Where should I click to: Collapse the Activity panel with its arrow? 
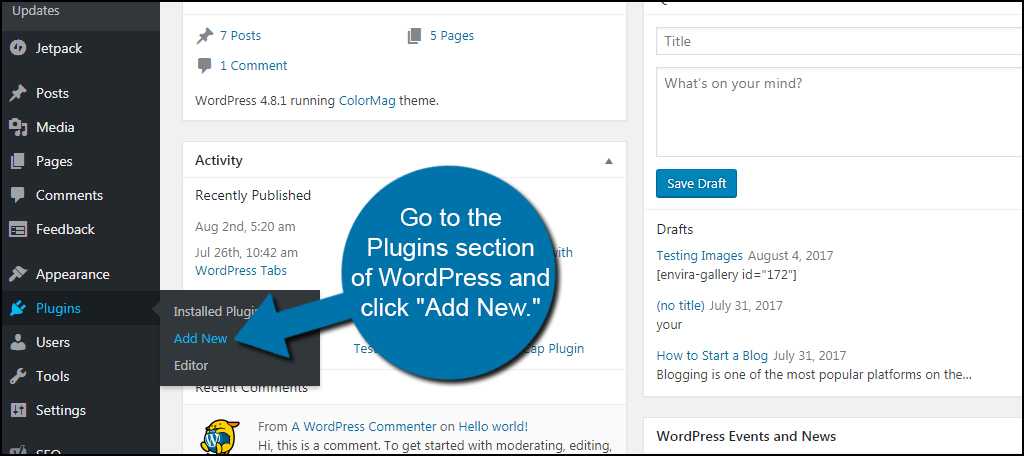coord(609,161)
